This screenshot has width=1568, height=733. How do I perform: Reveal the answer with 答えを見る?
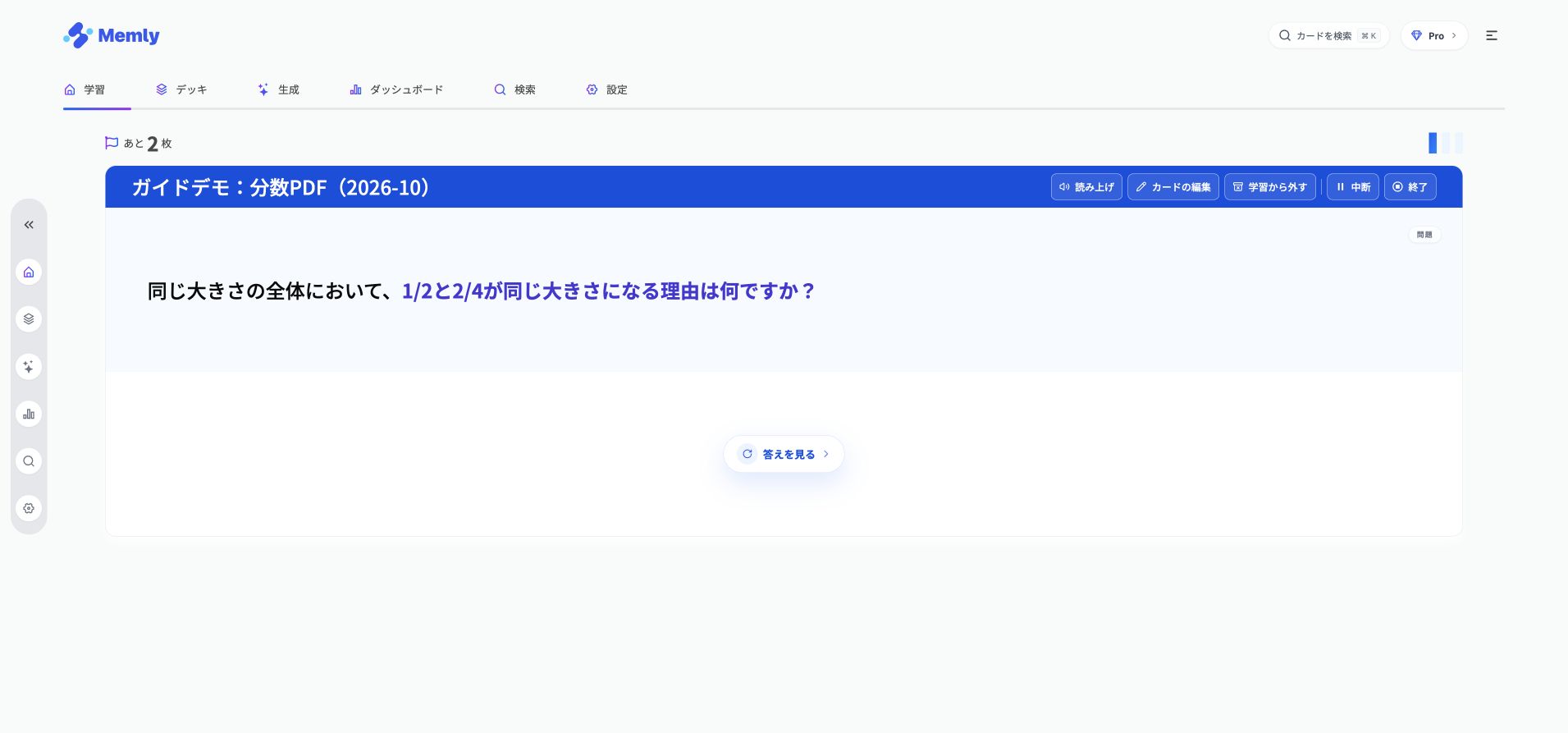pyautogui.click(x=784, y=454)
